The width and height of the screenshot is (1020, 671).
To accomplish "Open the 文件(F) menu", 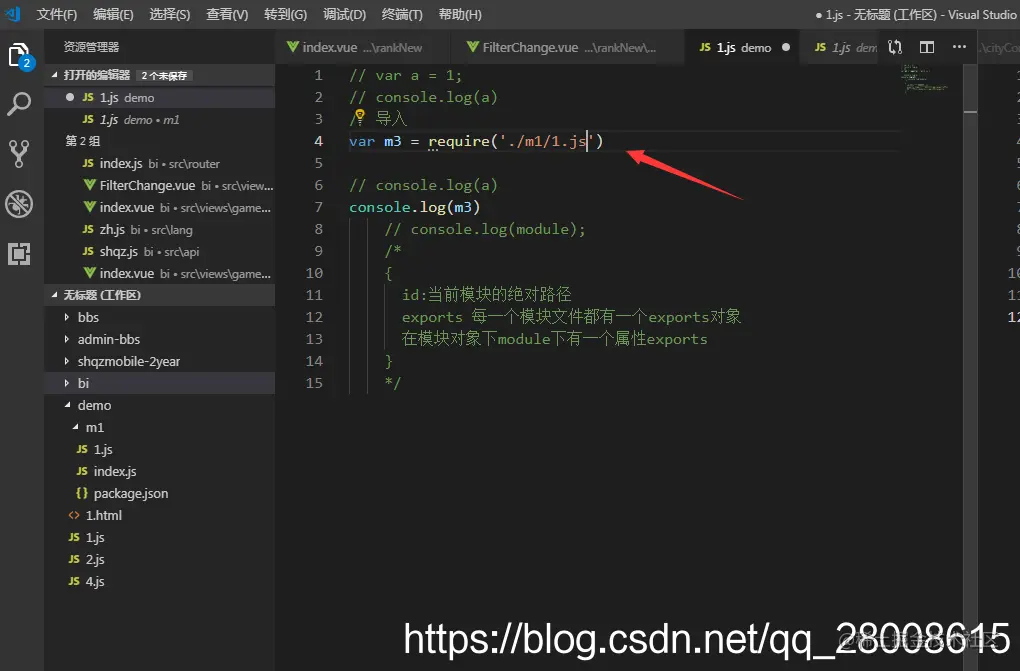I will click(x=57, y=14).
